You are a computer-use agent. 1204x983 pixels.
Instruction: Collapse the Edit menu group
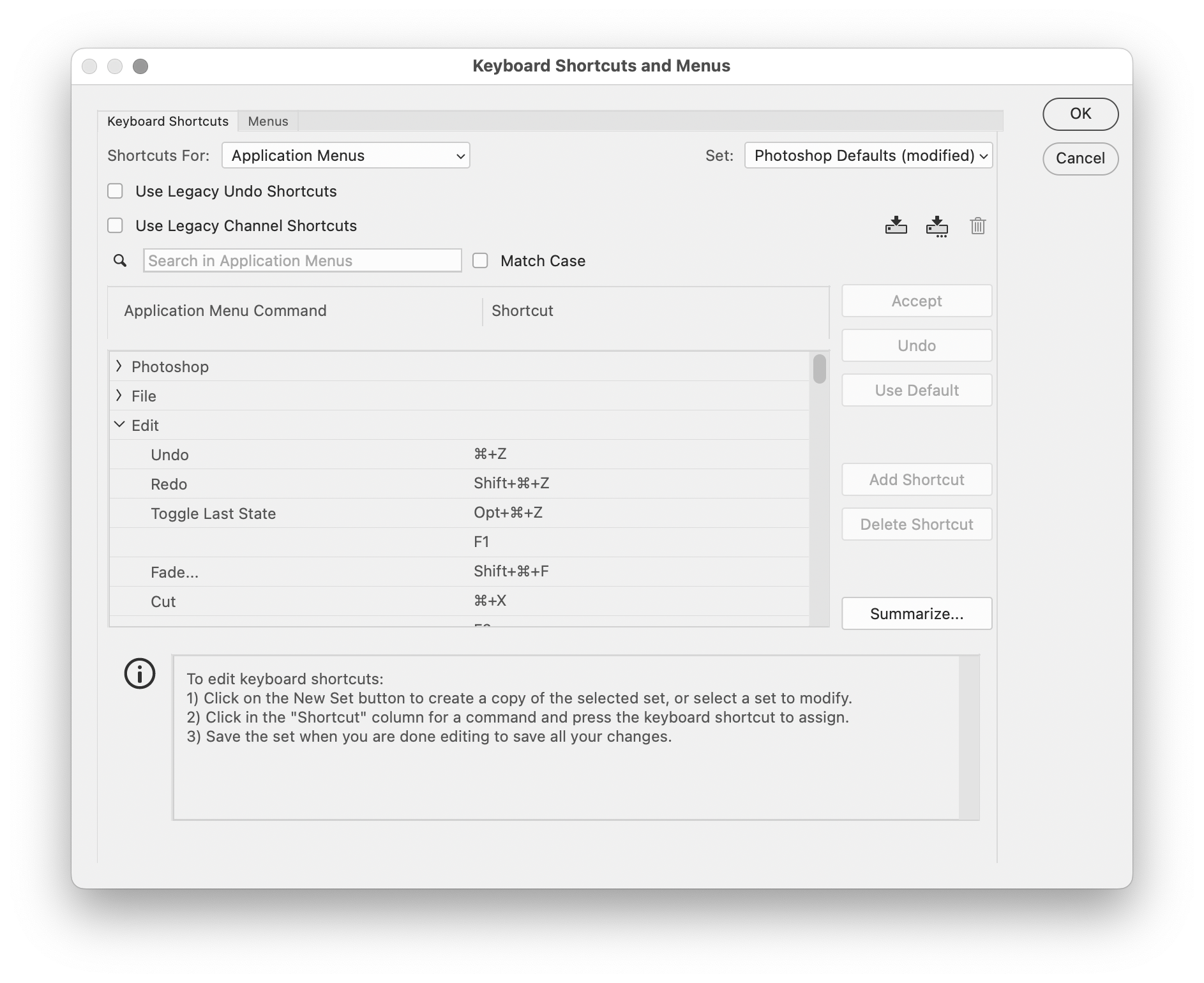click(x=119, y=425)
